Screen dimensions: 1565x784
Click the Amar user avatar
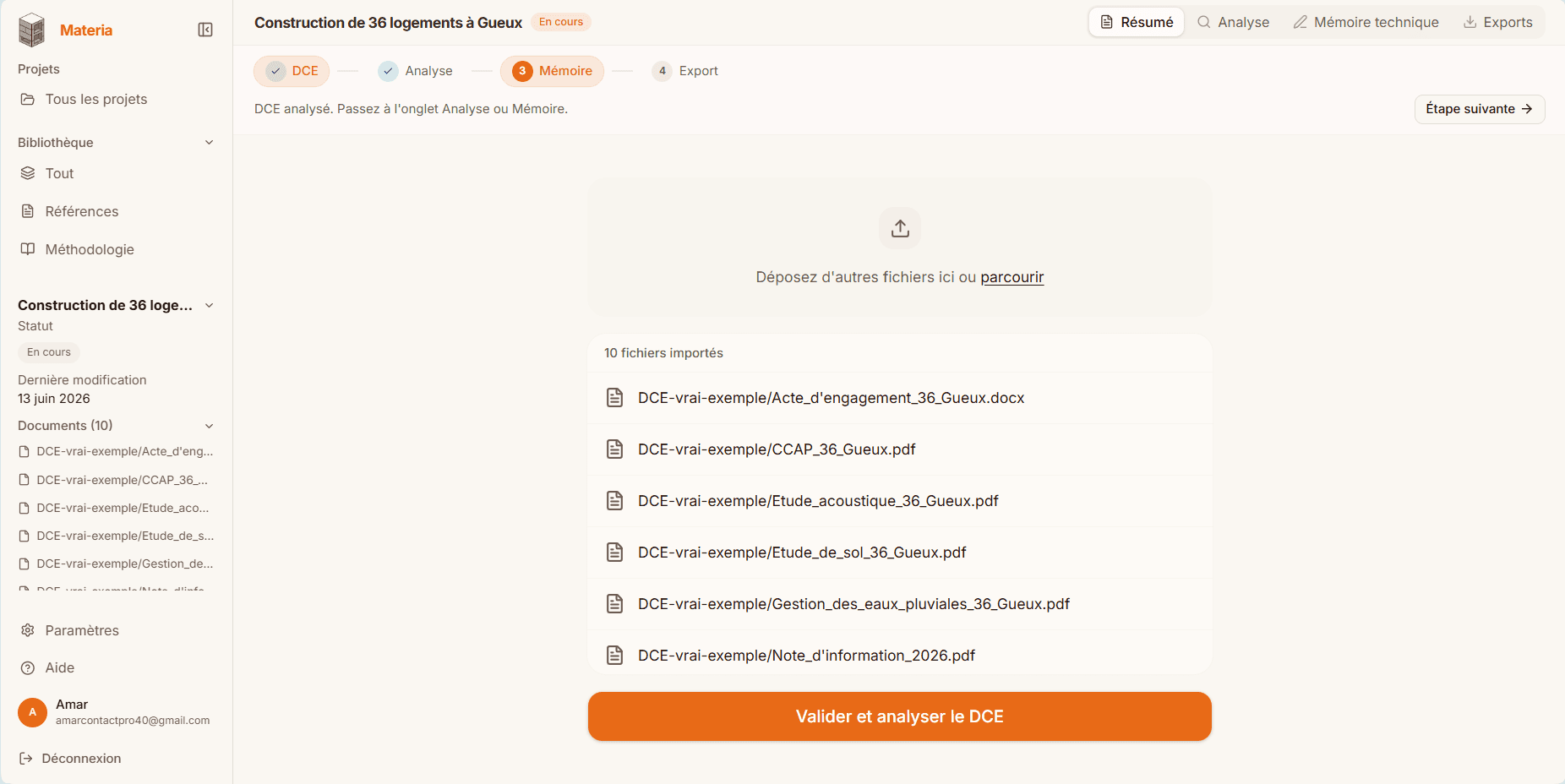pos(32,712)
